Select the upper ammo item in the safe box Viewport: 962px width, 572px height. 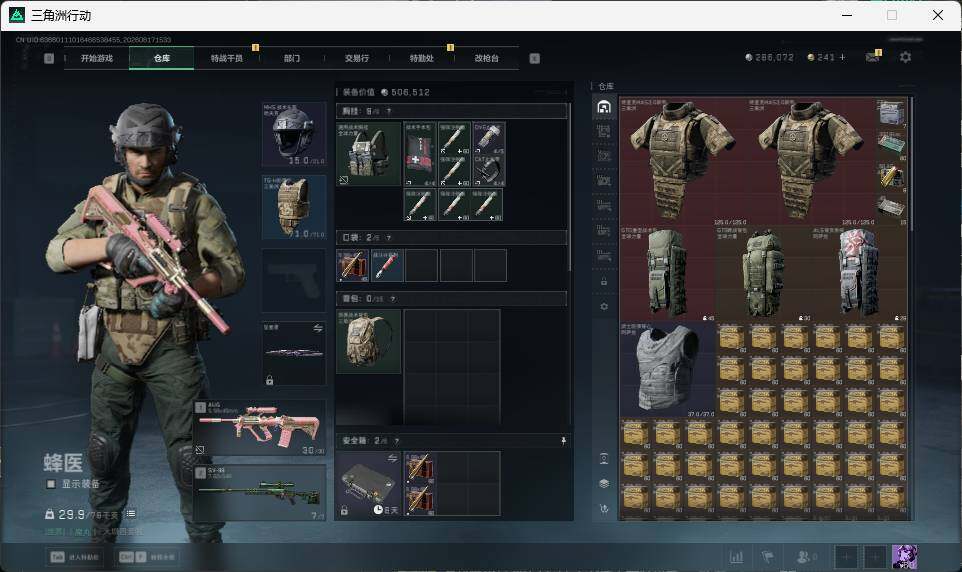tap(420, 468)
